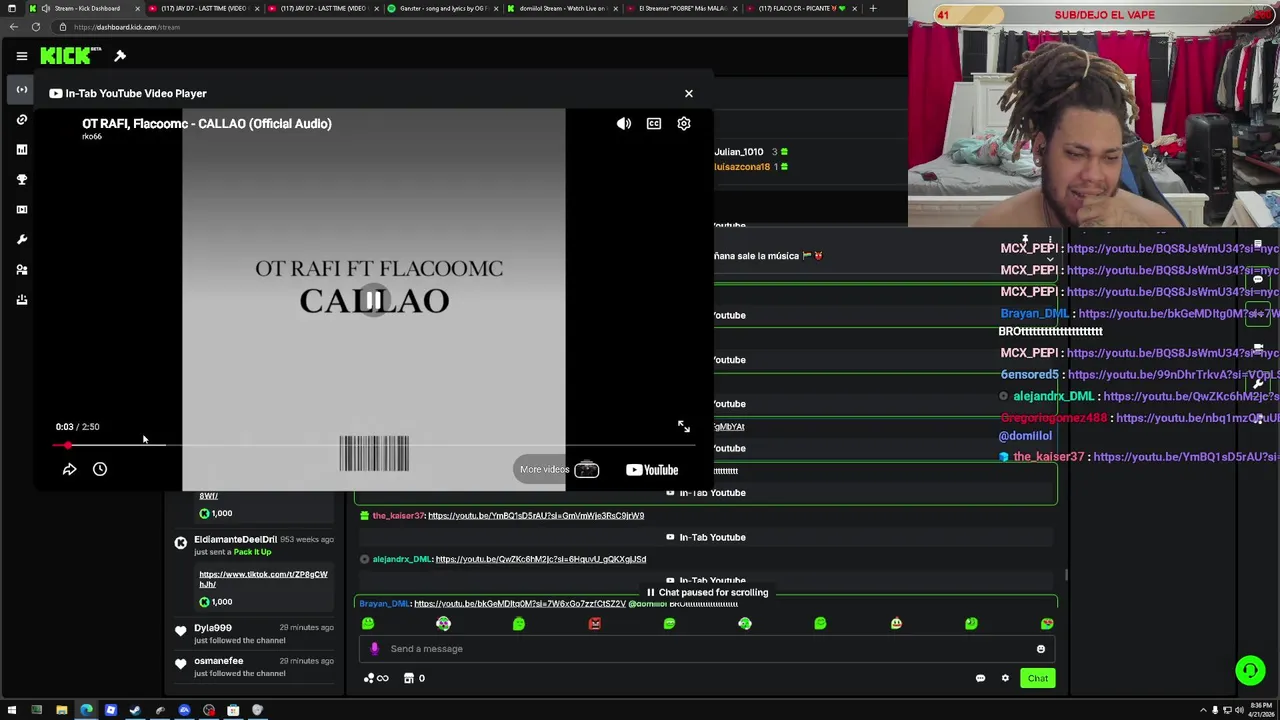Open the Windows Start menu

pos(12,710)
